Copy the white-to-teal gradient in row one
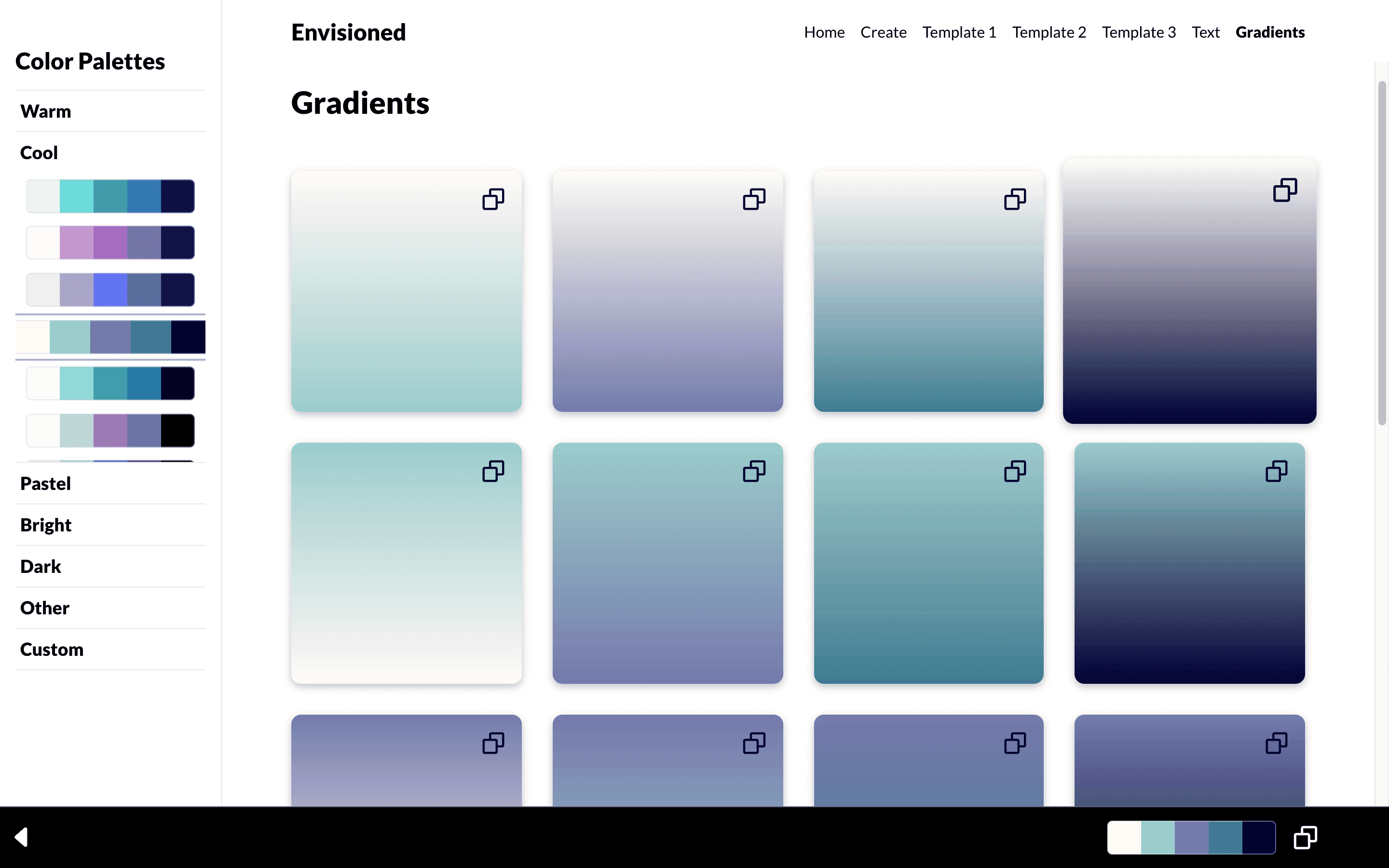 point(1015,199)
